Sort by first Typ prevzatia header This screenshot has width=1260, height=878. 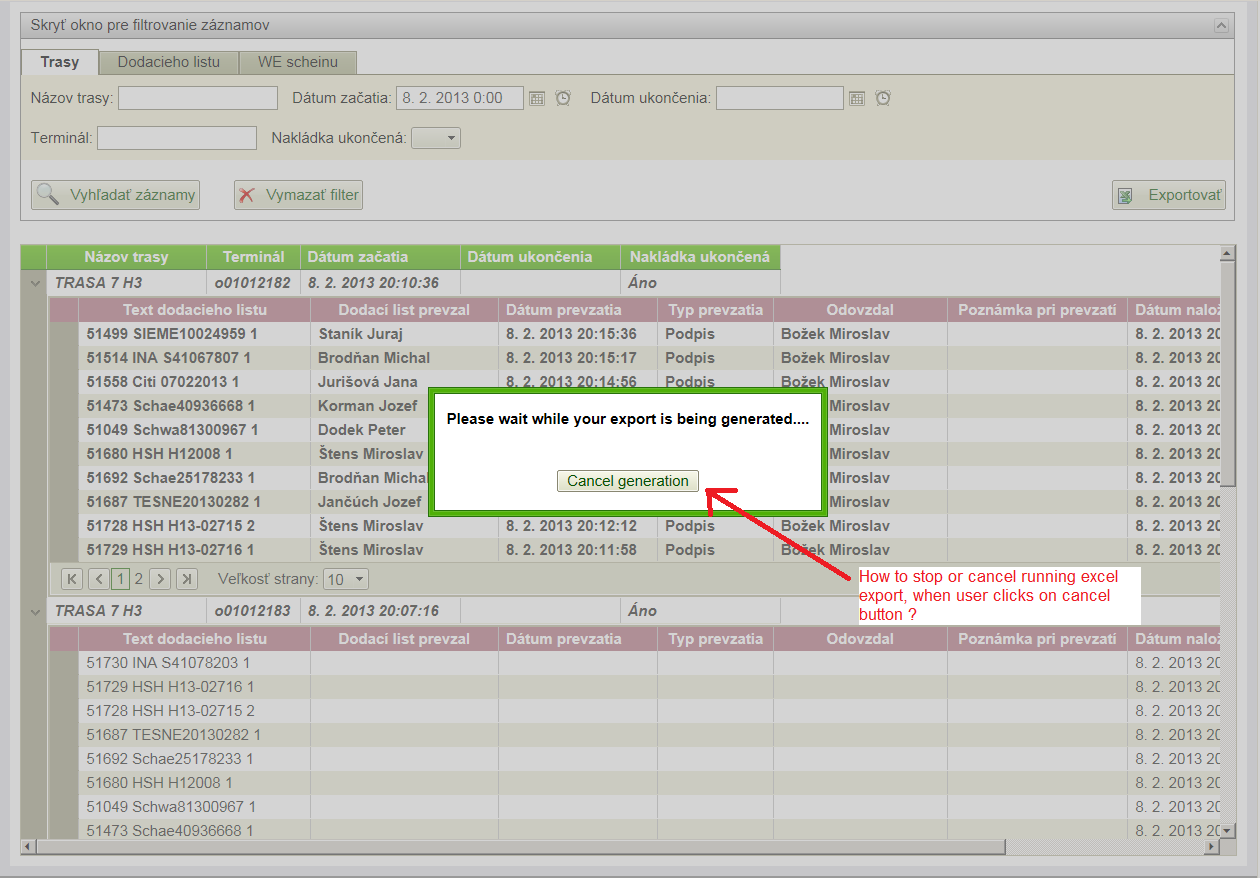coord(715,310)
